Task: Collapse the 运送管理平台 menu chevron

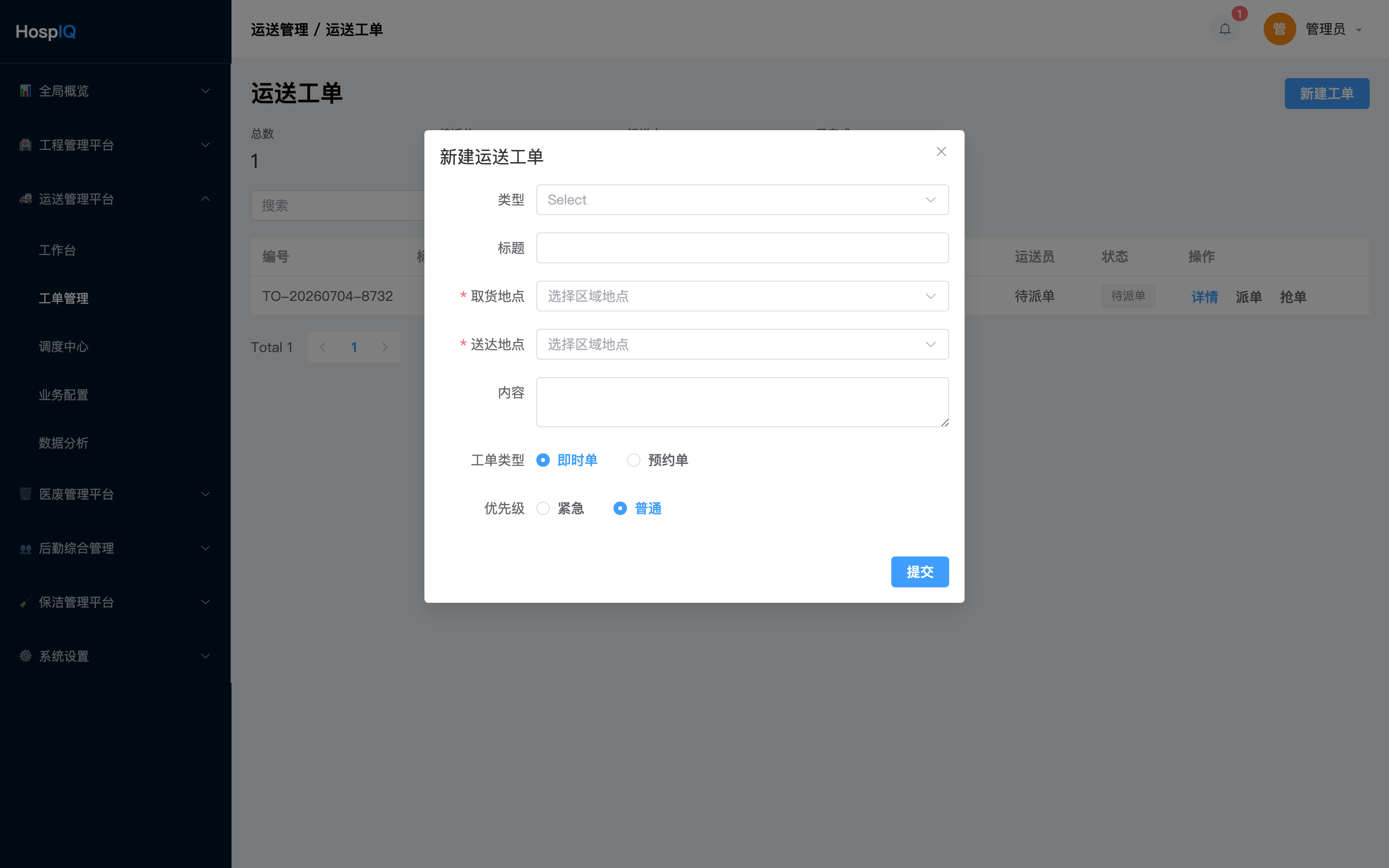Action: pyautogui.click(x=205, y=199)
